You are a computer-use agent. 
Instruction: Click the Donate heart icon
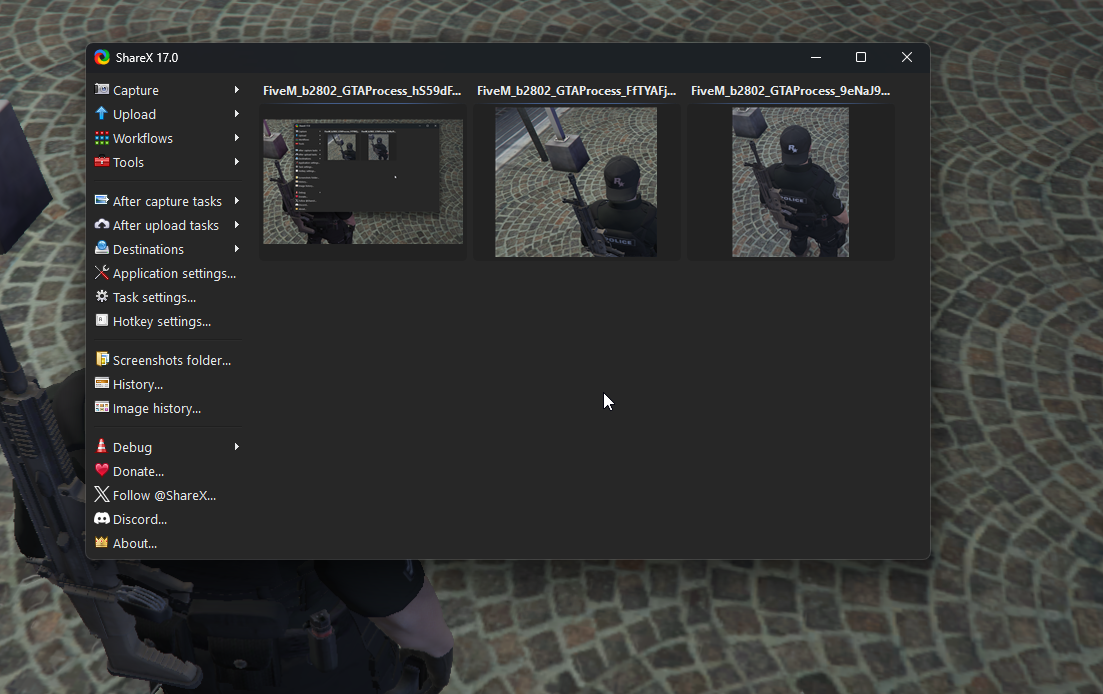tap(102, 470)
